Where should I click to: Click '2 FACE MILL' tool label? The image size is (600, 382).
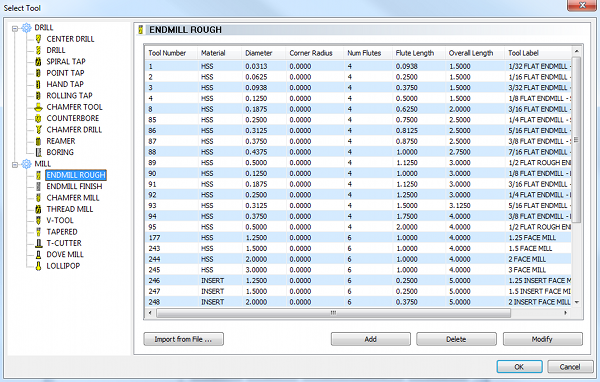tap(527, 259)
